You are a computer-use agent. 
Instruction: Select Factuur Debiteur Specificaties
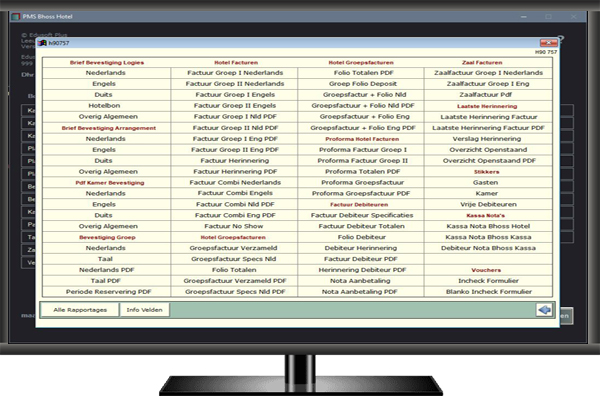tap(361, 215)
